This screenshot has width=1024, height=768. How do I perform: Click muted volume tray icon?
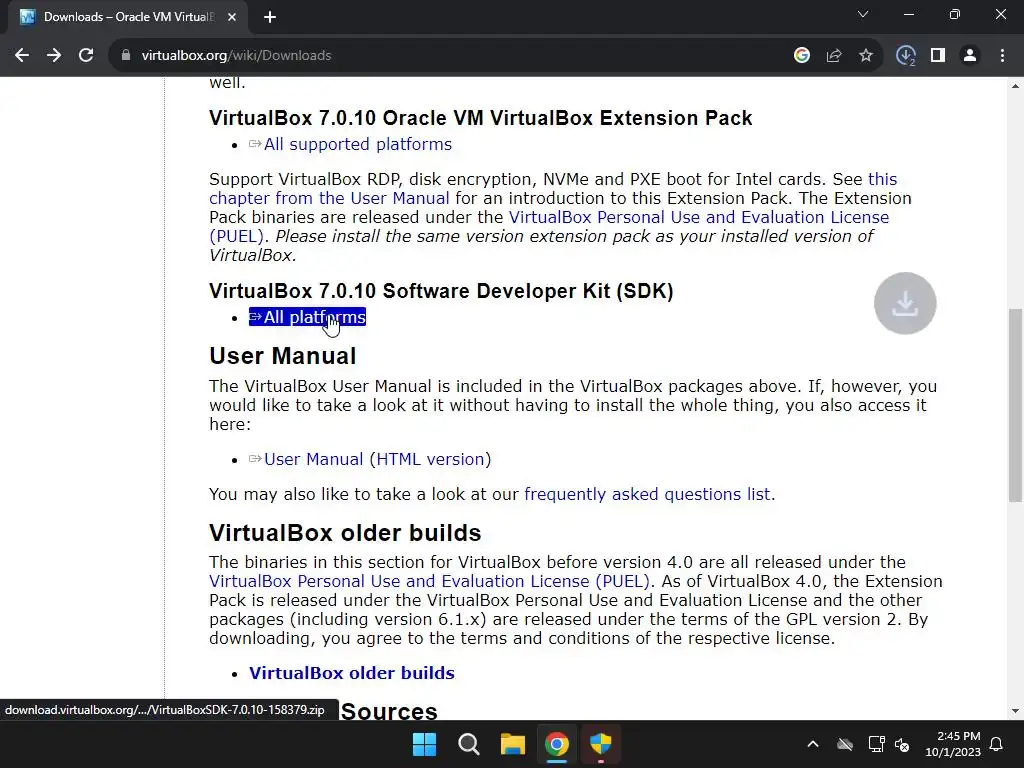[x=902, y=744]
